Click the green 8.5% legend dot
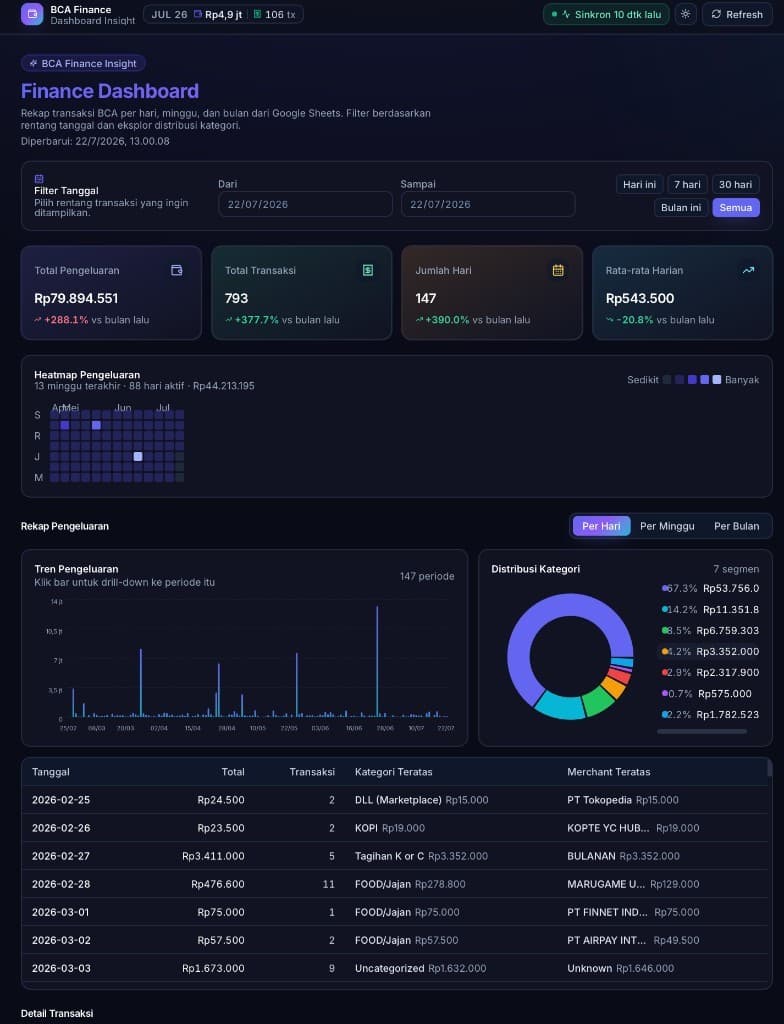This screenshot has height=1024, width=784. tap(664, 630)
